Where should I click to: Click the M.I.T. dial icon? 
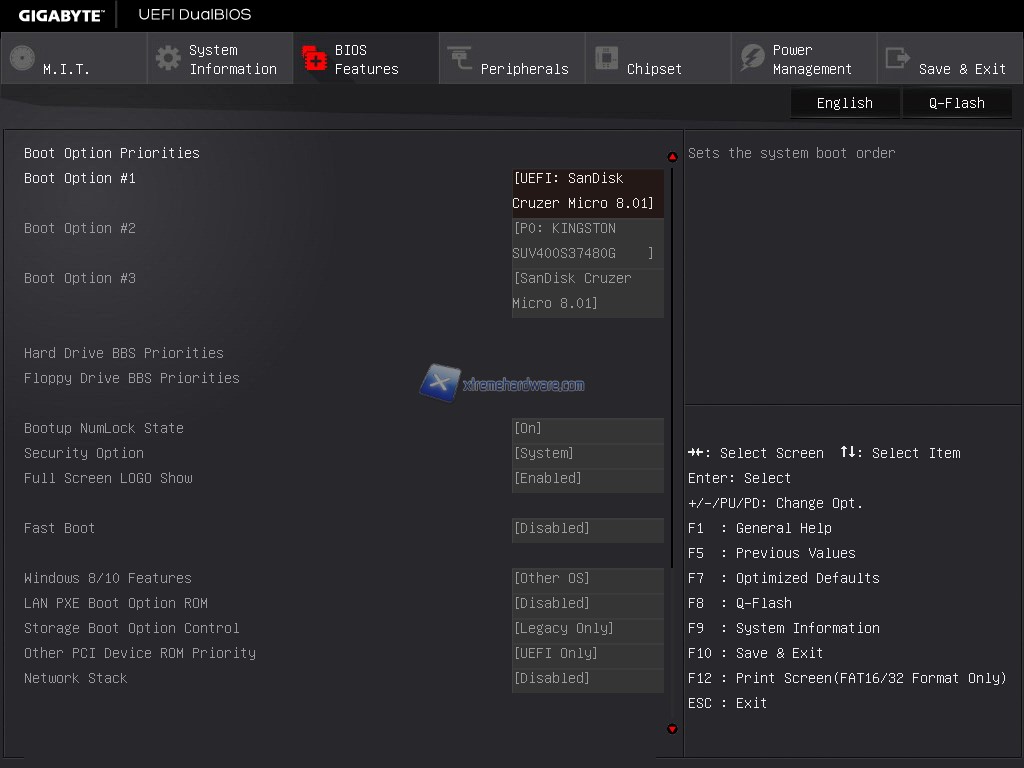(22, 58)
